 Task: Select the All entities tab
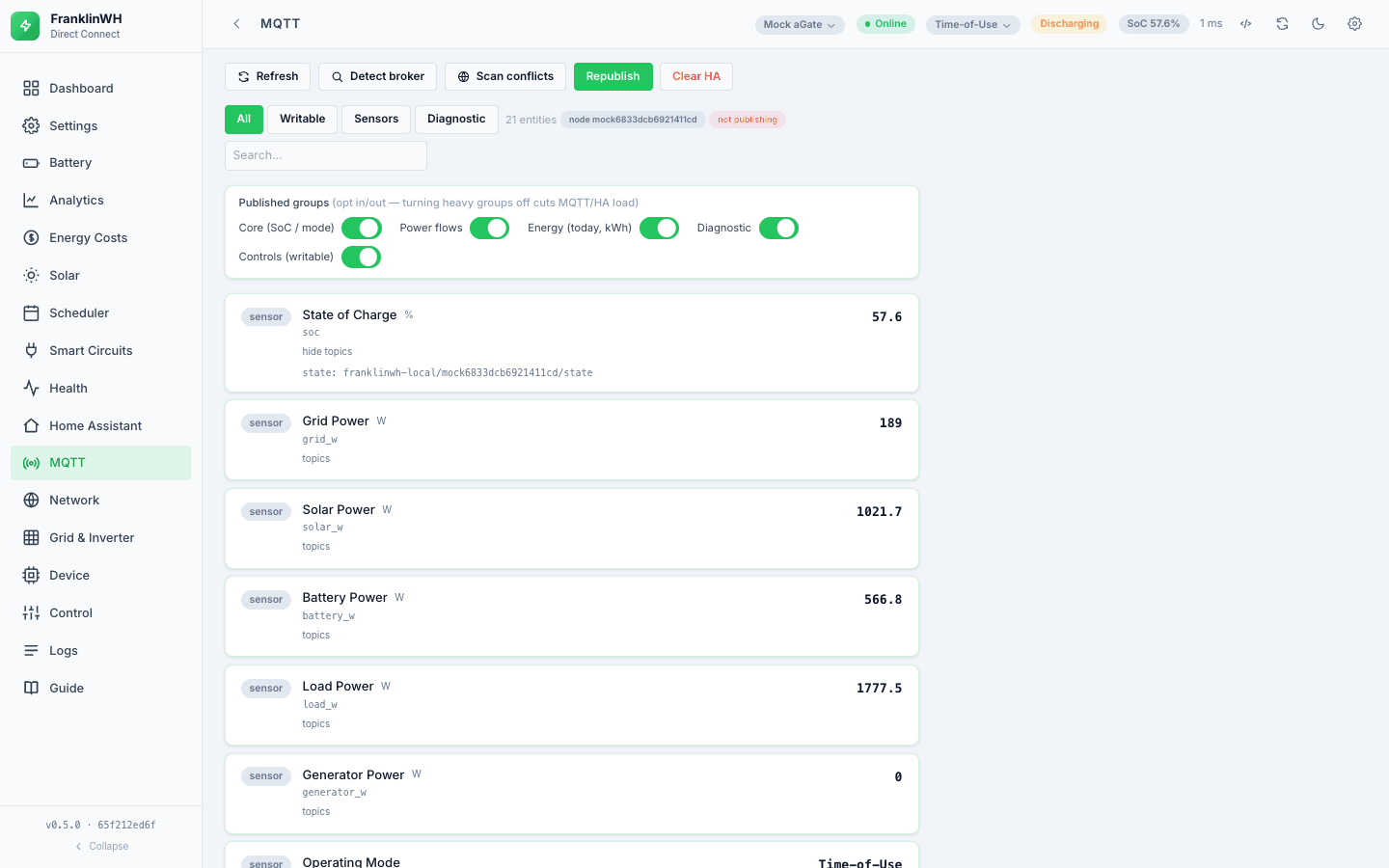point(244,120)
